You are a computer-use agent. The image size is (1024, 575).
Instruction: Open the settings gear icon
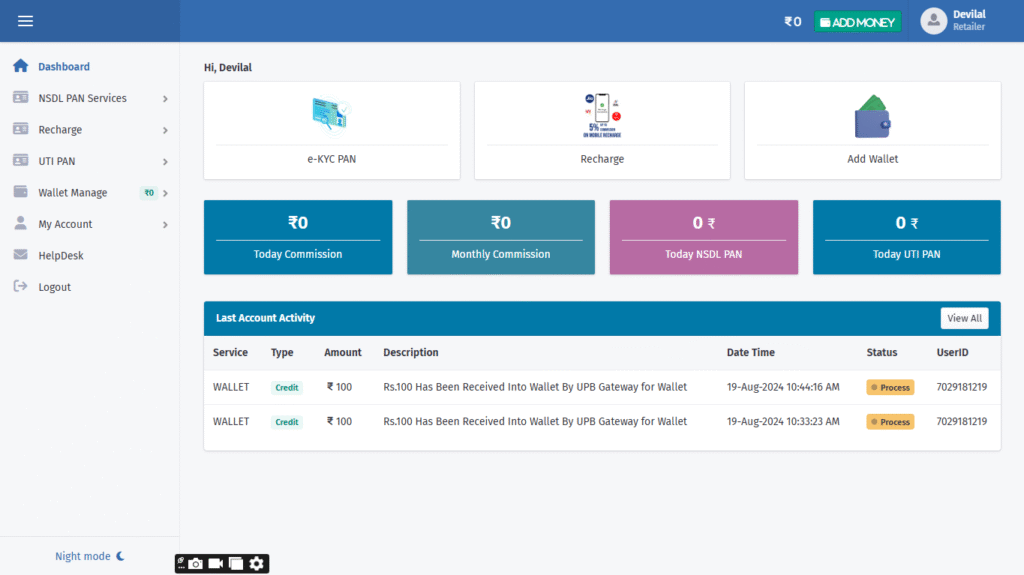click(x=257, y=564)
